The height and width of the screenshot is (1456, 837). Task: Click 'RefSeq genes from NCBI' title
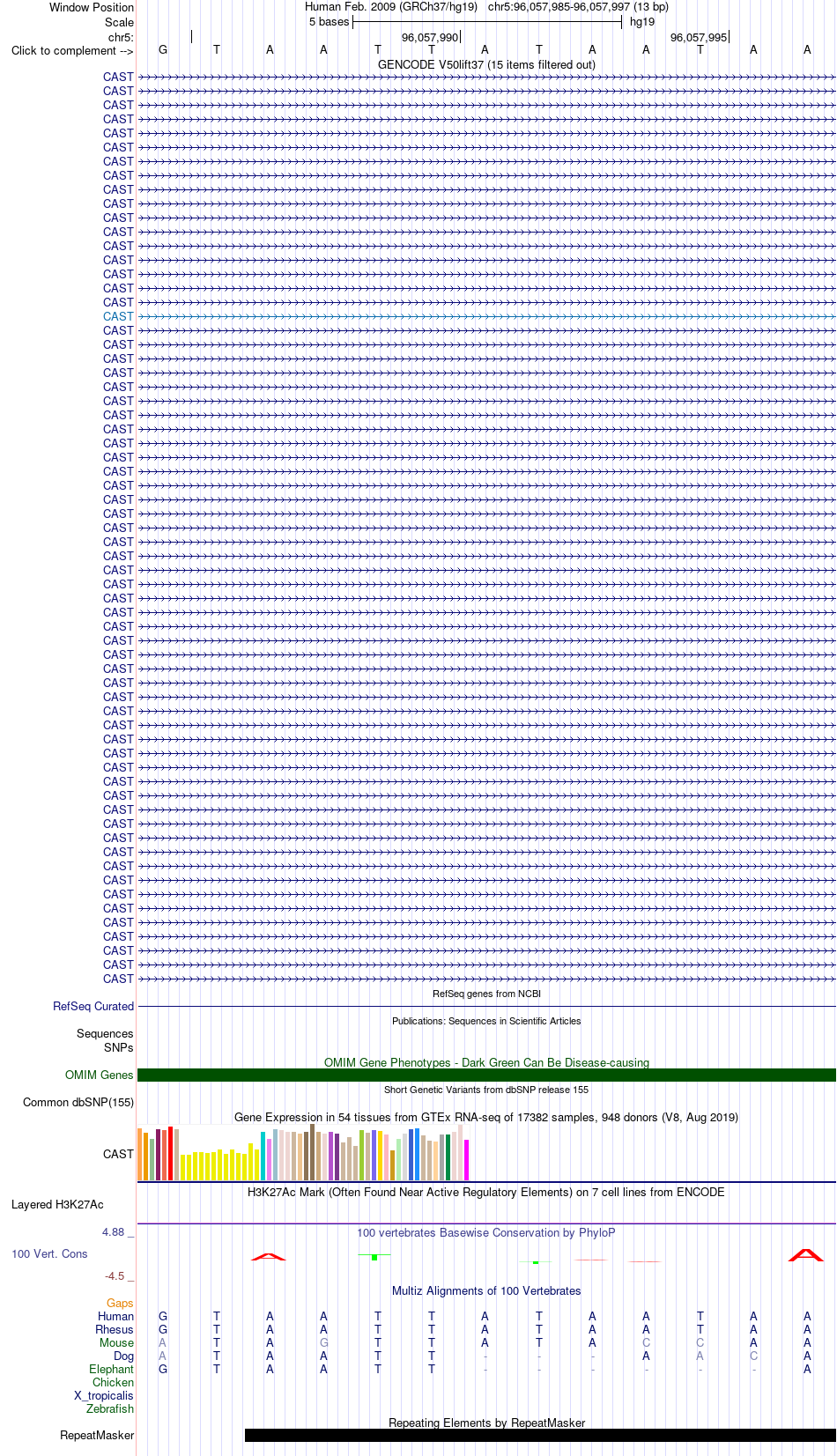click(x=486, y=994)
